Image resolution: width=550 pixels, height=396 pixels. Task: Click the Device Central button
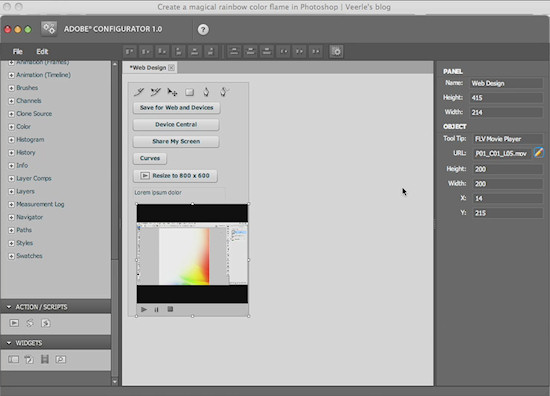(176, 125)
